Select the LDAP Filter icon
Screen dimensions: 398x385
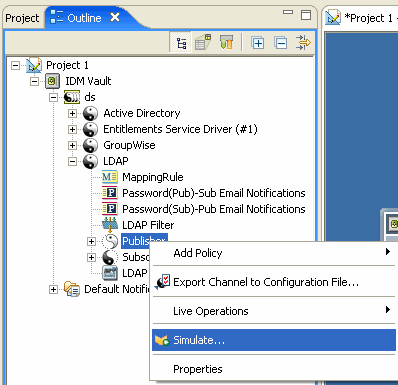click(x=110, y=225)
